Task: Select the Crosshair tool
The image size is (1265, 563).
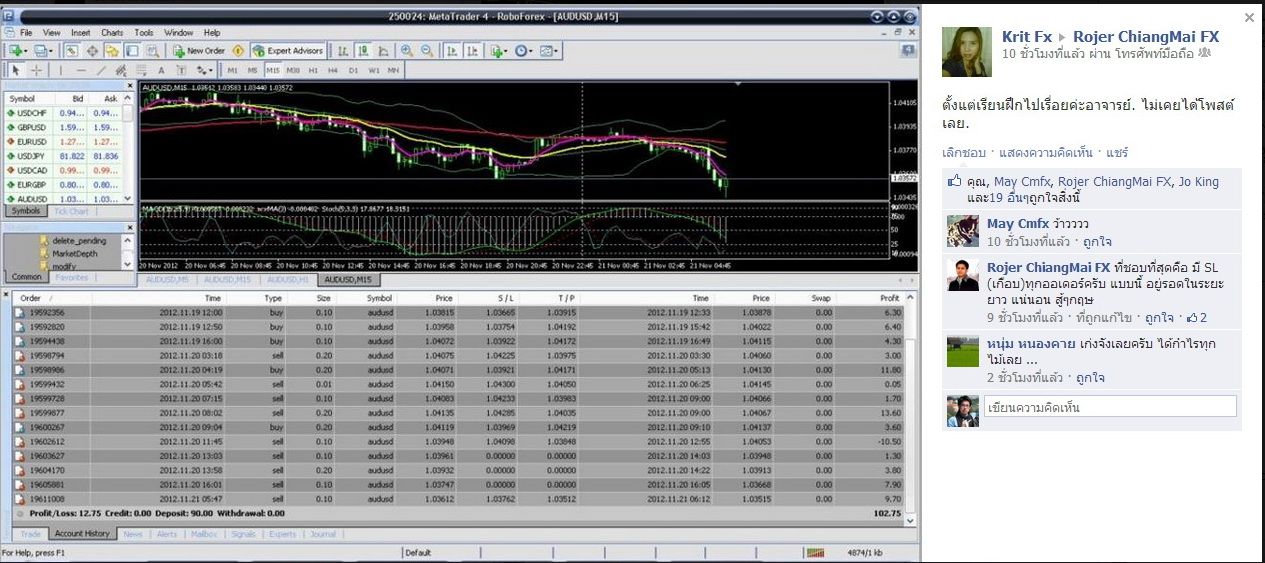Action: click(x=37, y=70)
